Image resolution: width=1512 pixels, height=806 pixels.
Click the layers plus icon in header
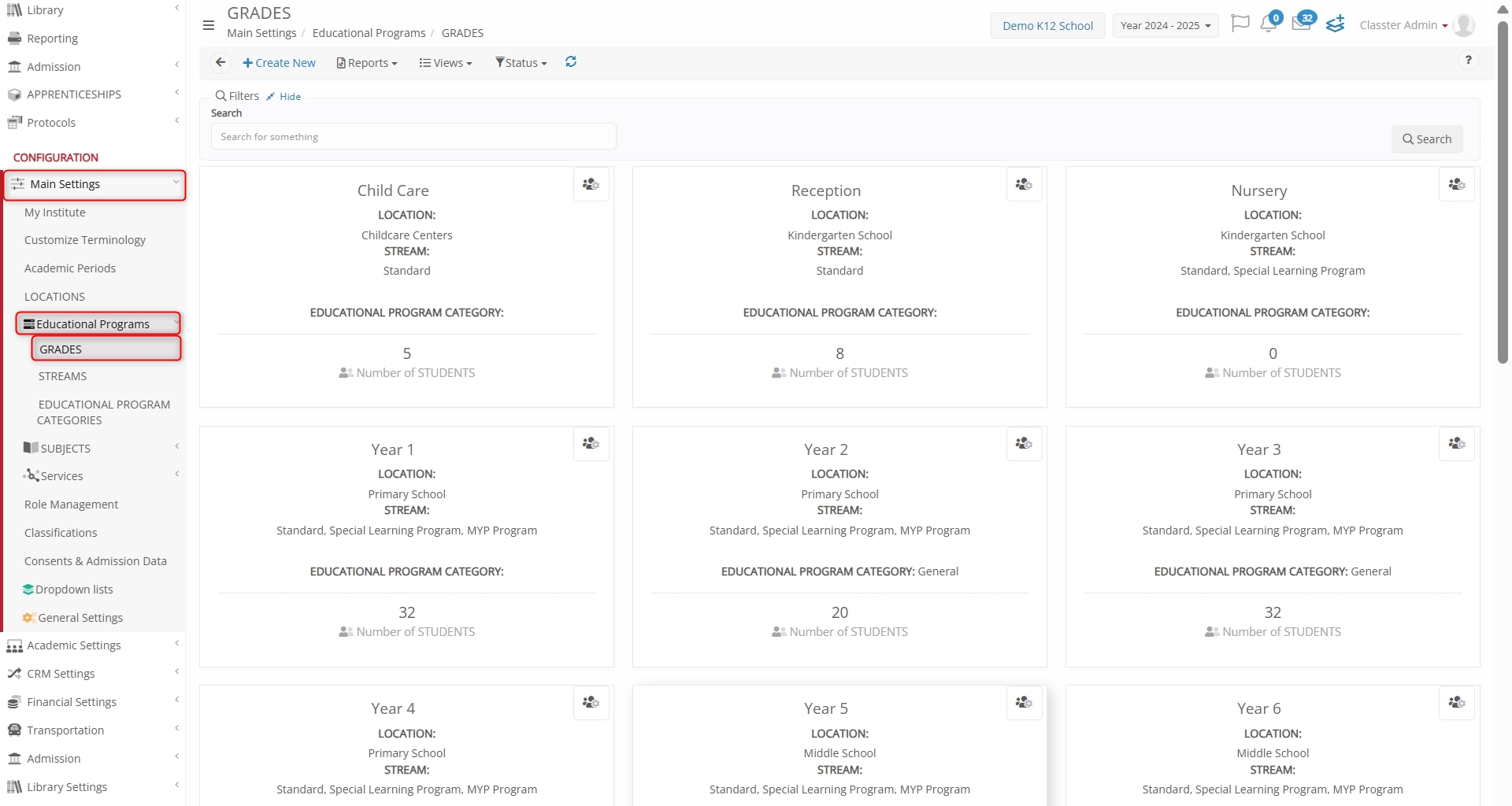click(x=1336, y=24)
